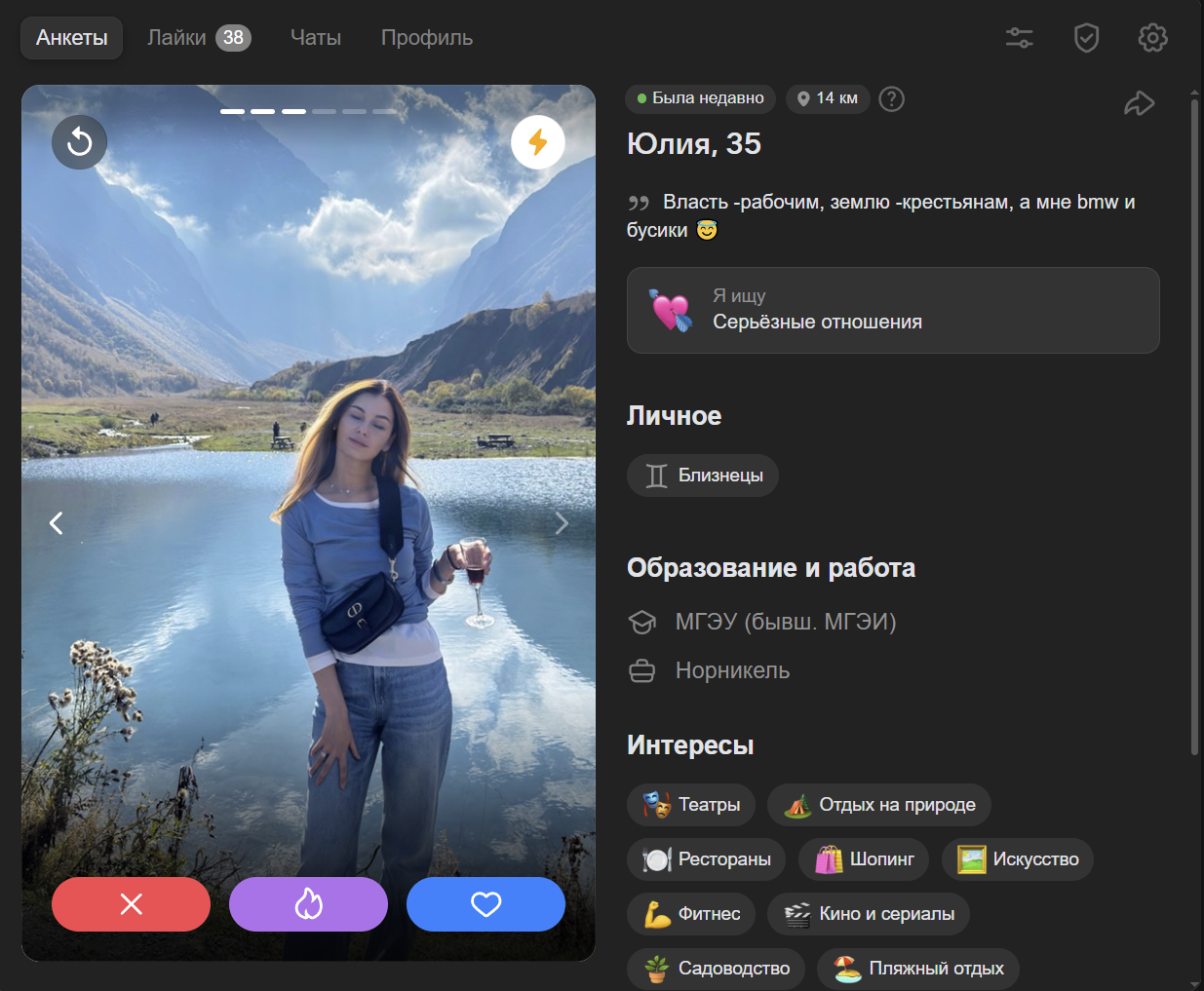Show the previous photo
Image resolution: width=1204 pixels, height=991 pixels.
point(57,523)
